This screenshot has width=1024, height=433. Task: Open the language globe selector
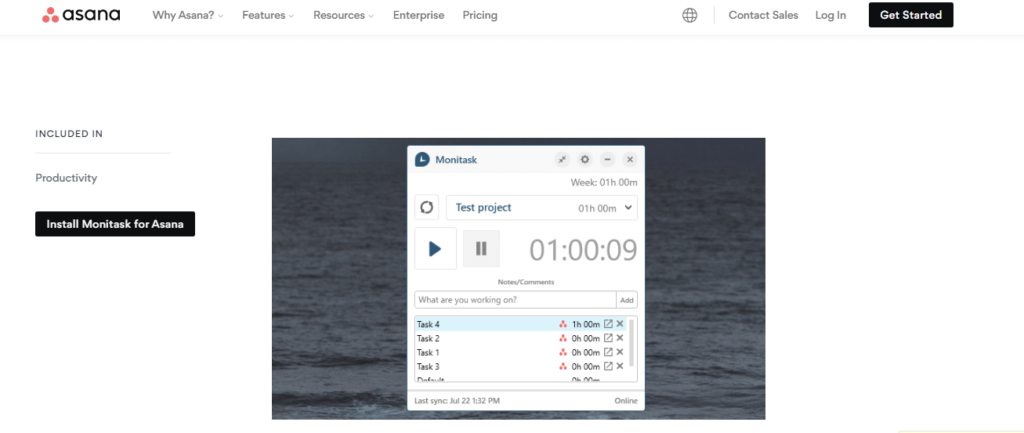click(x=690, y=15)
